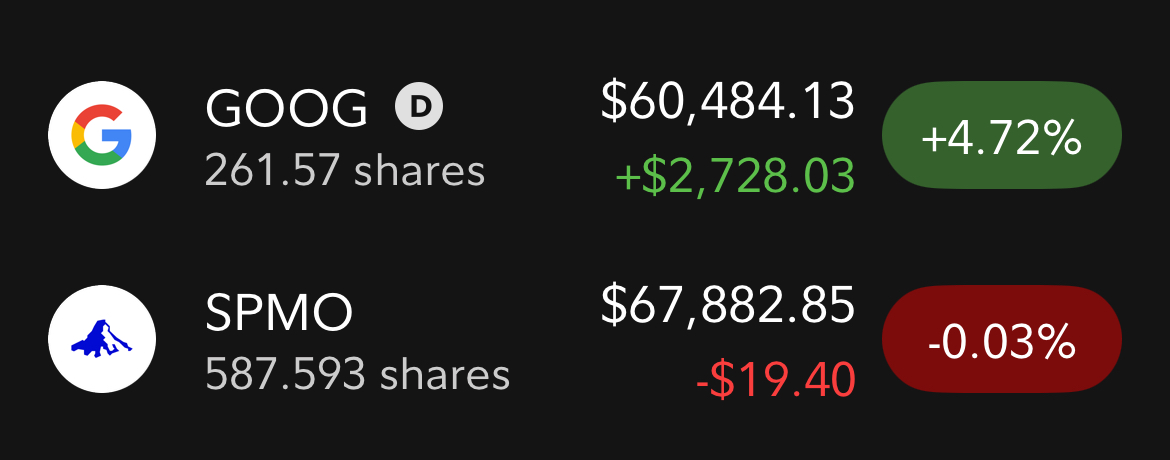Select the SPMO ticker symbol
The height and width of the screenshot is (460, 1170).
click(279, 313)
